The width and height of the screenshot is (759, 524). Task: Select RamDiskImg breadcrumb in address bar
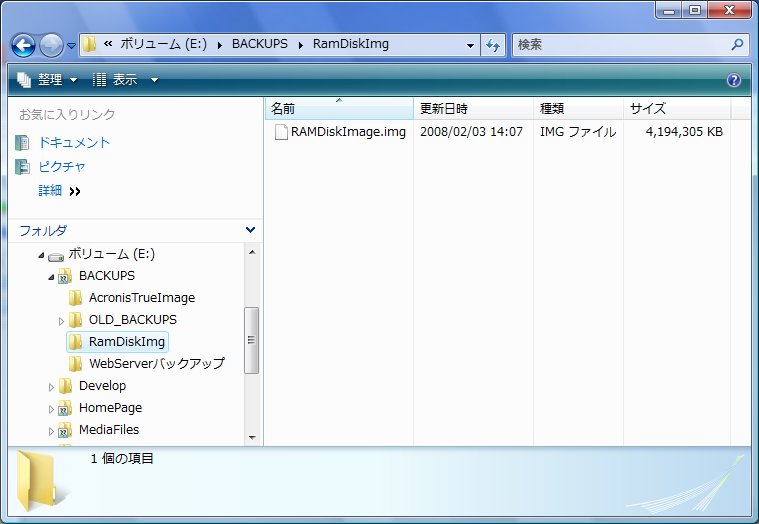pos(350,44)
